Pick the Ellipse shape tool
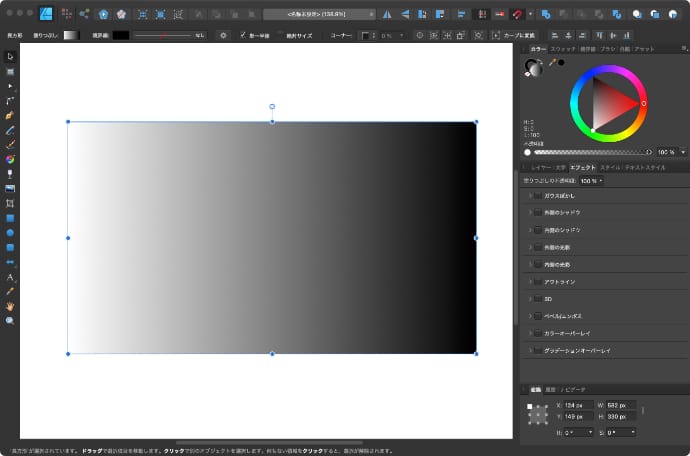The height and width of the screenshot is (456, 690). click(10, 232)
